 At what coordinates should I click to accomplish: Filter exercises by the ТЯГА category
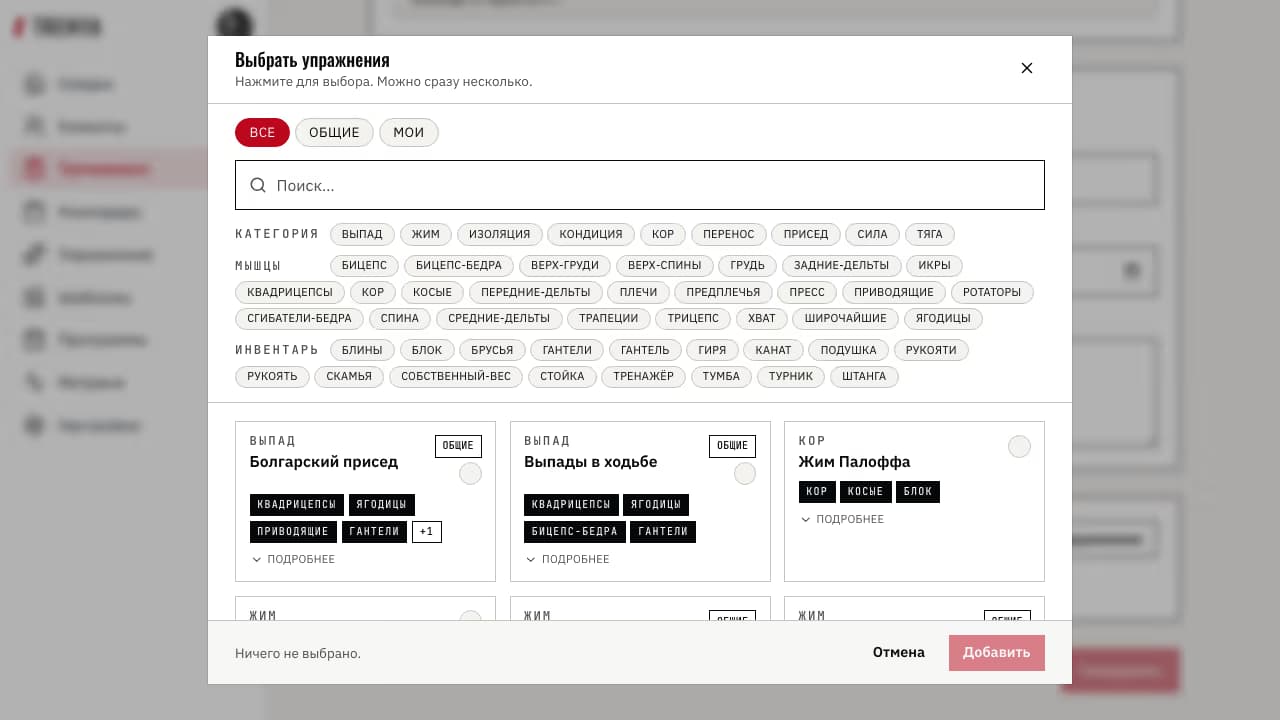(x=930, y=234)
